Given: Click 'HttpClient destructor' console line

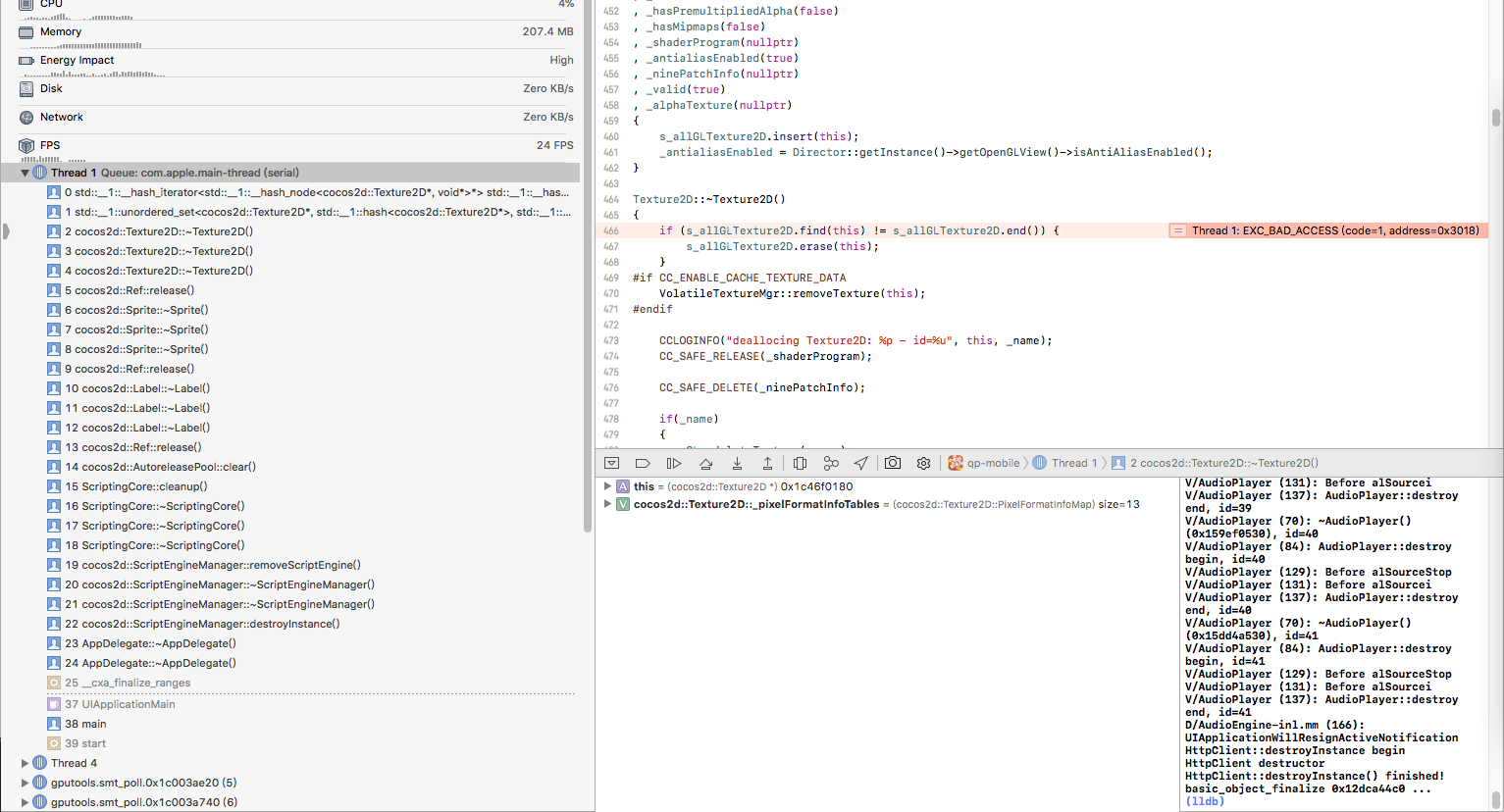Looking at the screenshot, I should coord(1255,763).
